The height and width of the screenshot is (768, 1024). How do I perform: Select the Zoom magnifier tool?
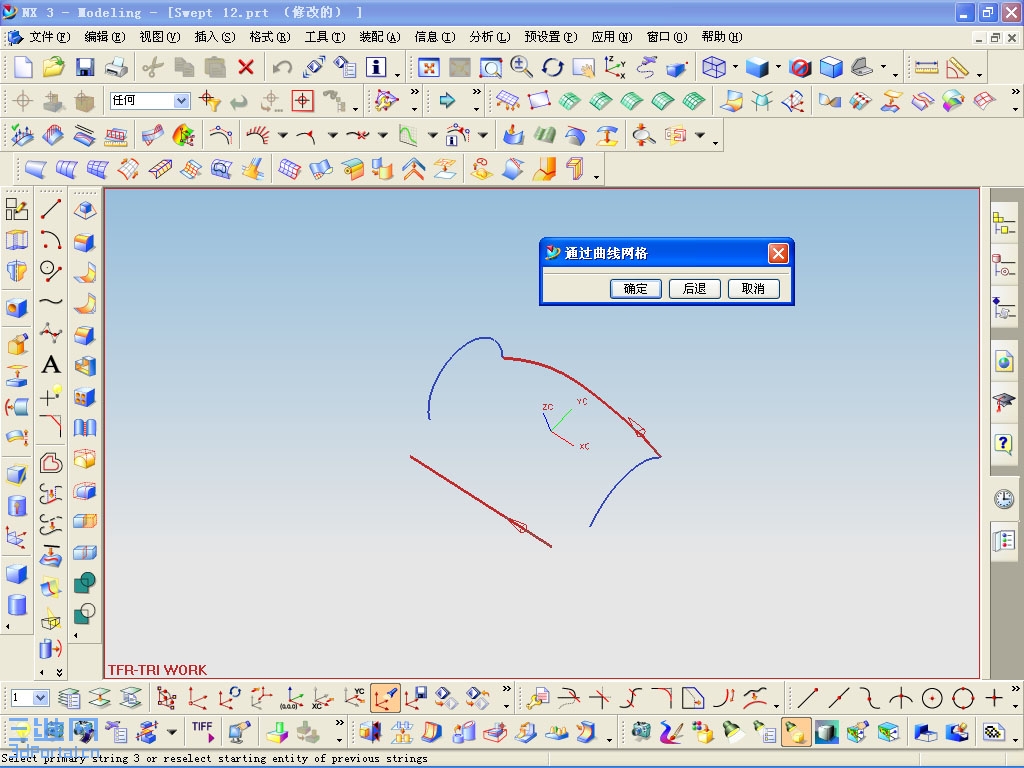(x=521, y=67)
